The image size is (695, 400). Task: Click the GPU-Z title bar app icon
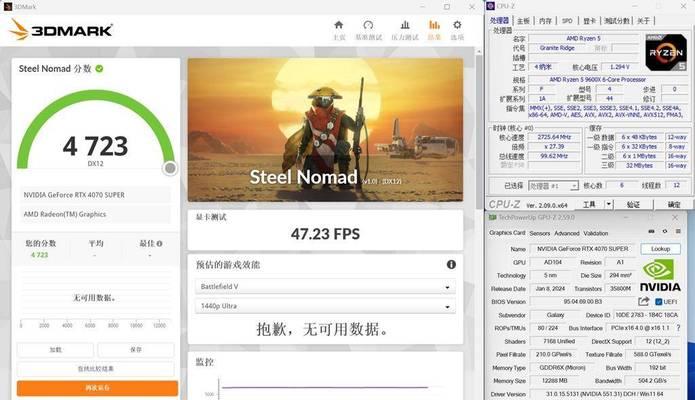tap(492, 217)
